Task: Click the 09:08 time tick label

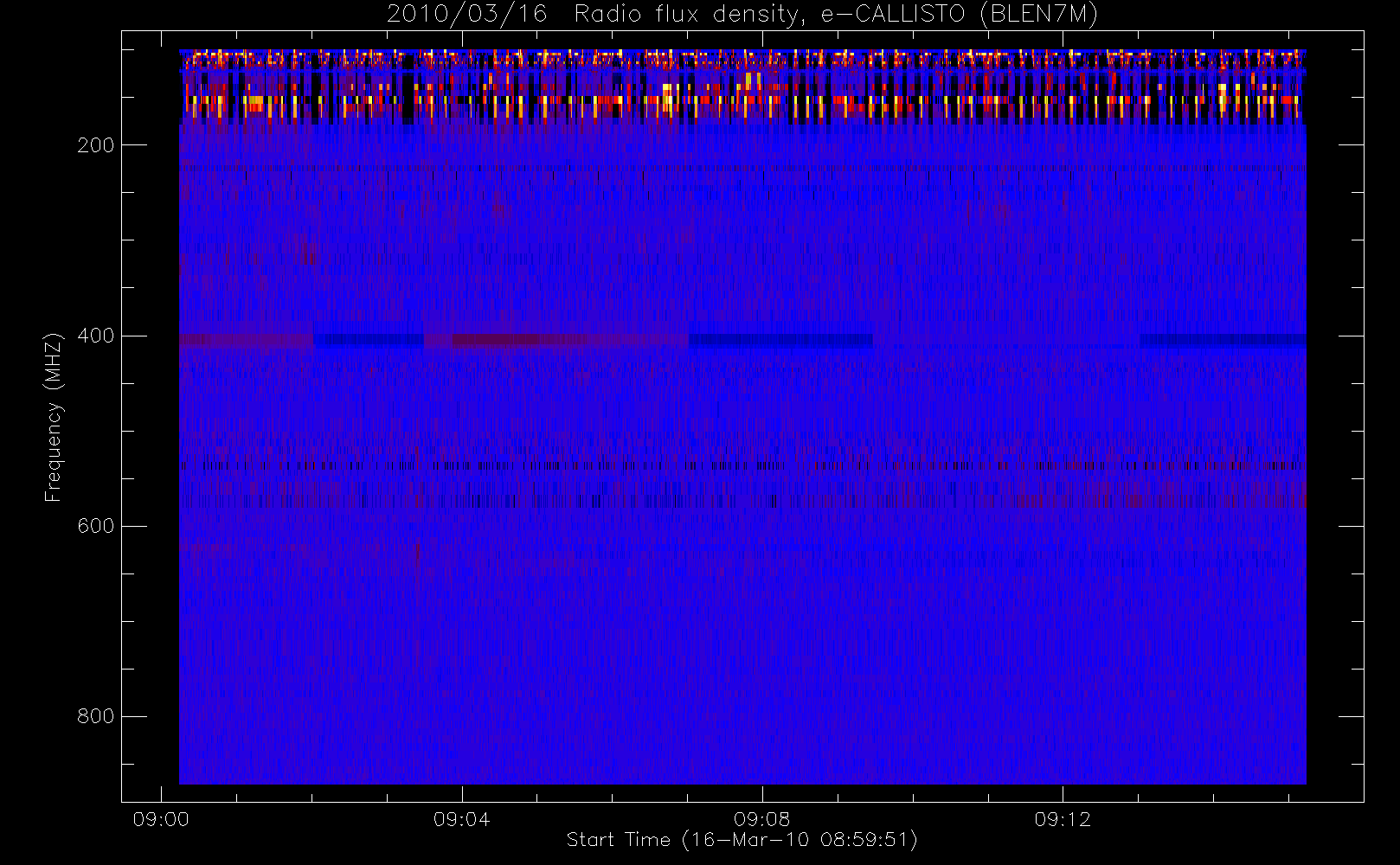Action: 761,819
